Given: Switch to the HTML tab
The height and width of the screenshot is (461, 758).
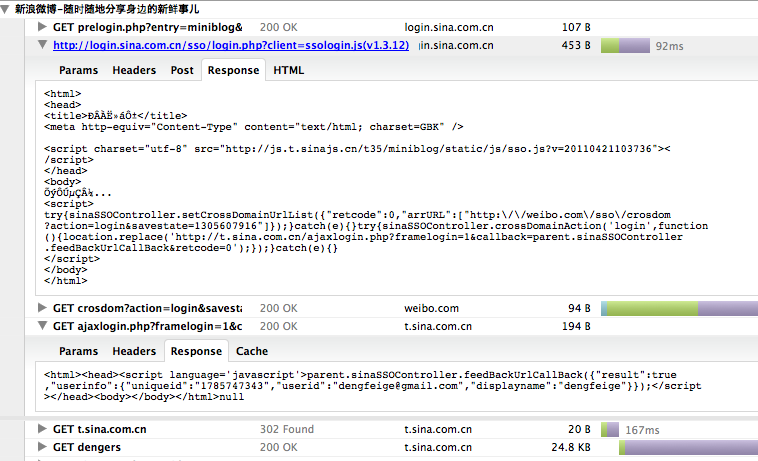Looking at the screenshot, I should (288, 70).
